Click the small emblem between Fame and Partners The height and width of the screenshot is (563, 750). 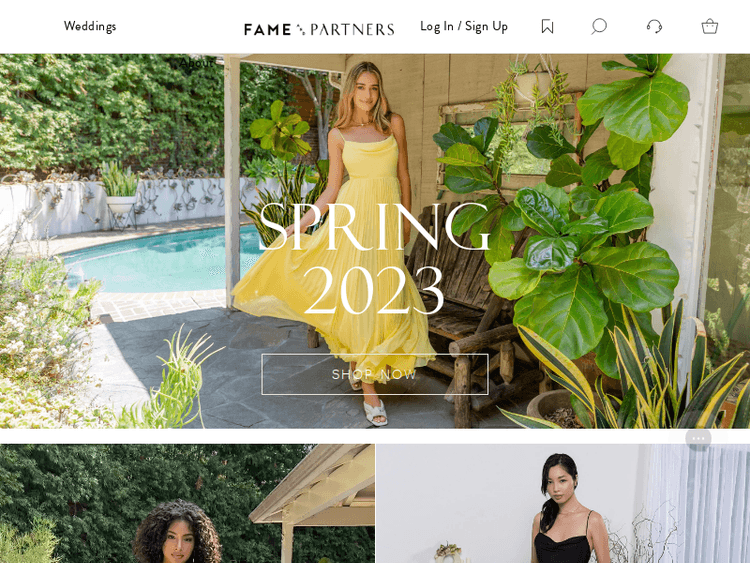tap(300, 30)
